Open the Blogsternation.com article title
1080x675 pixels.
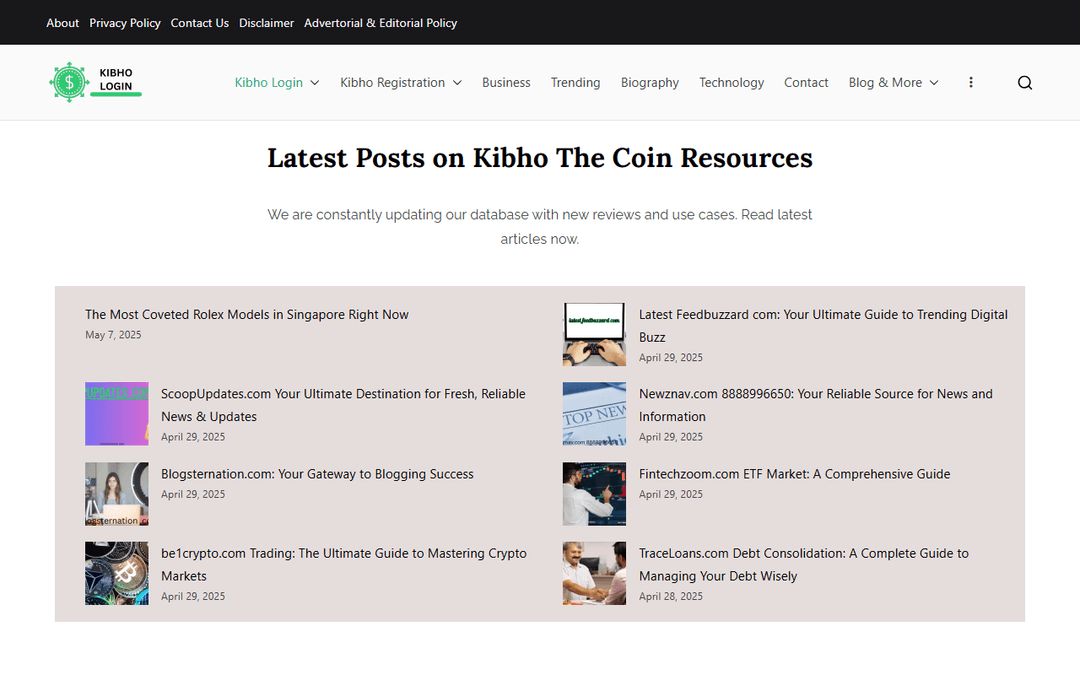(317, 474)
